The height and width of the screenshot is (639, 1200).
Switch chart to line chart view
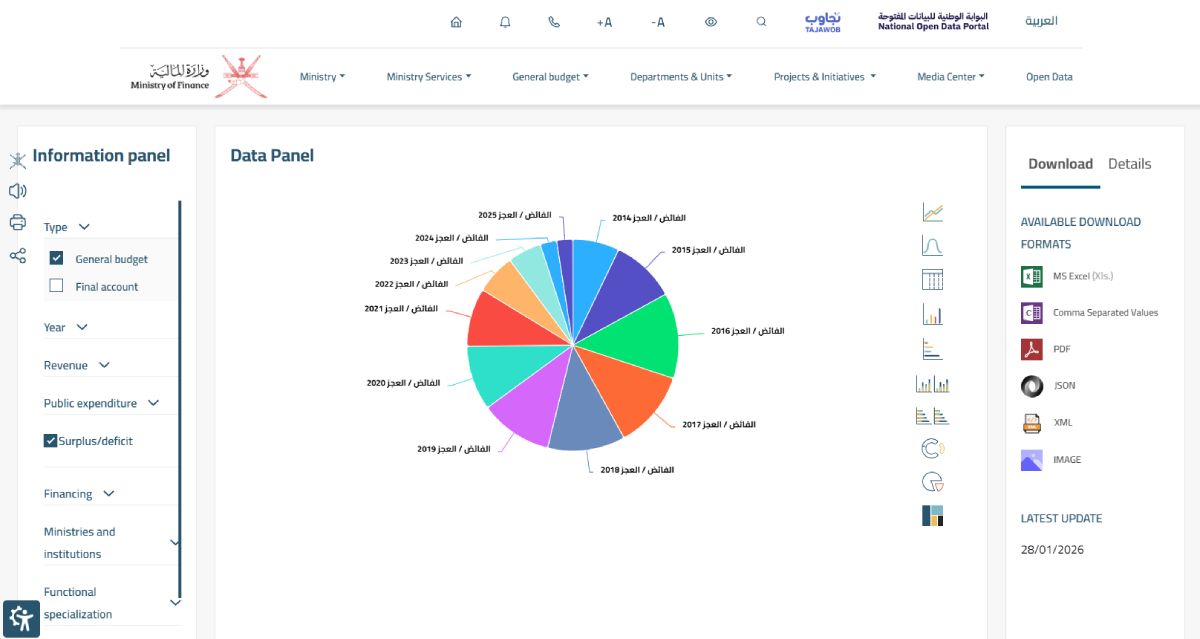tap(933, 212)
